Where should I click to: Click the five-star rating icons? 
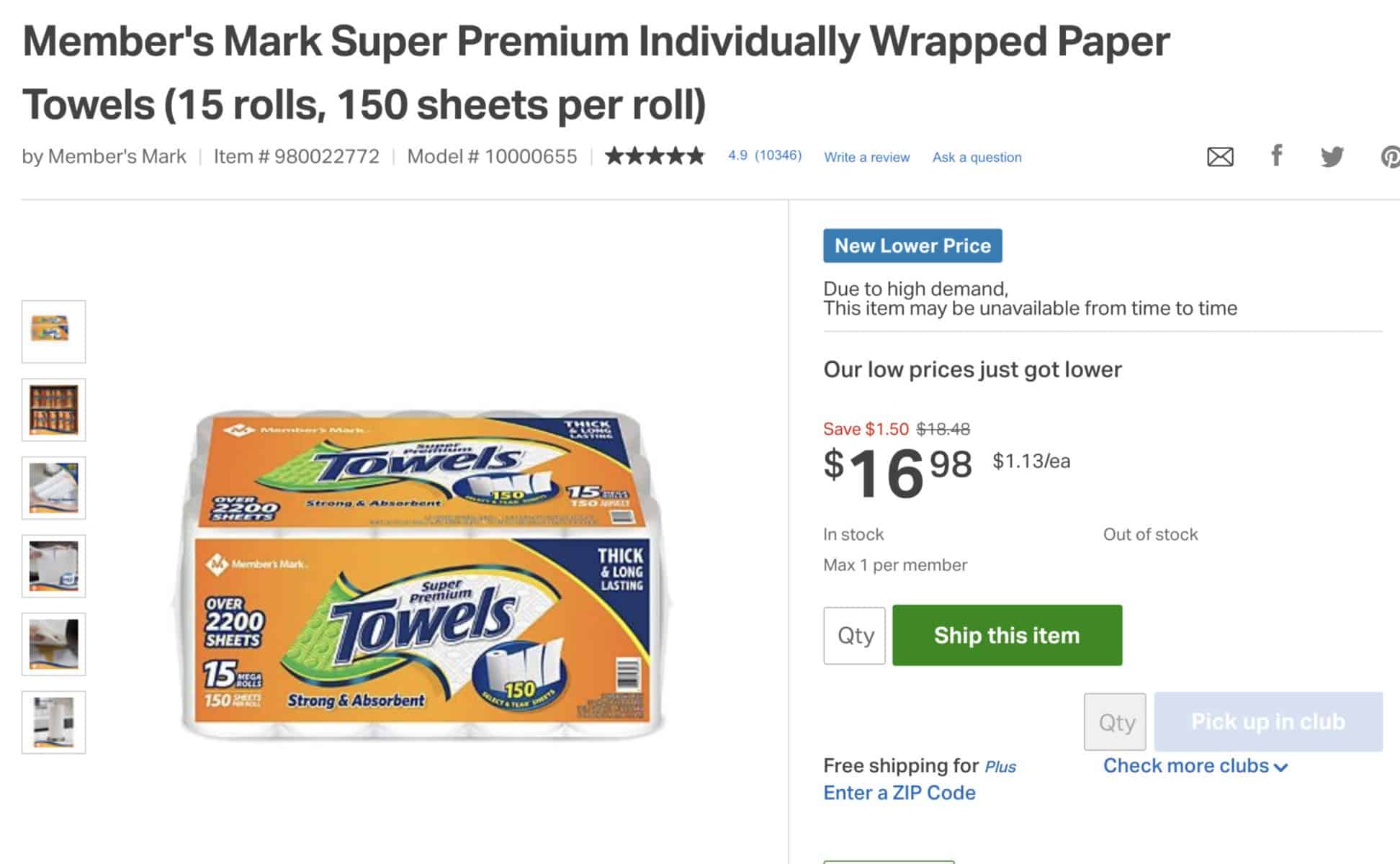pyautogui.click(x=655, y=156)
